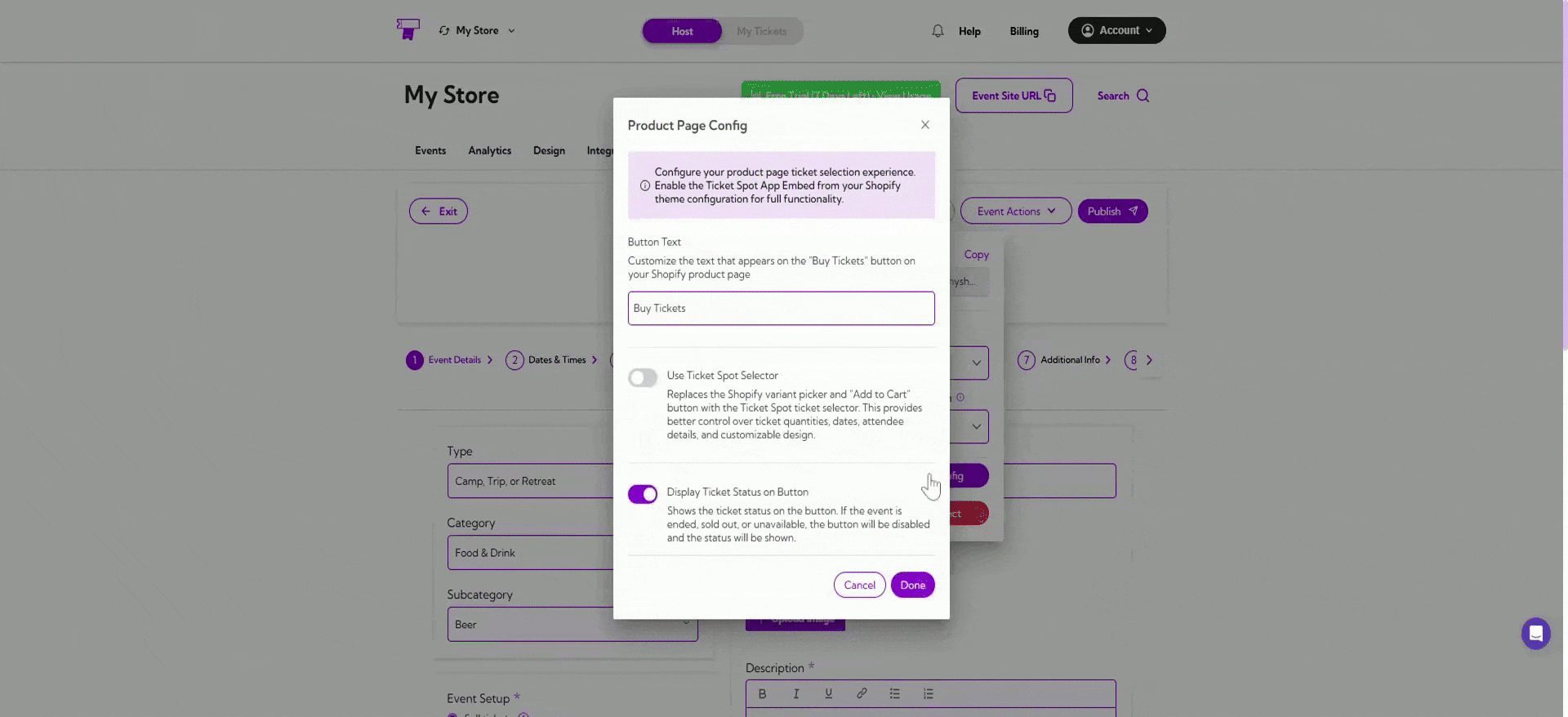Apply underline formatting in Description
The image size is (1568, 717).
[828, 693]
